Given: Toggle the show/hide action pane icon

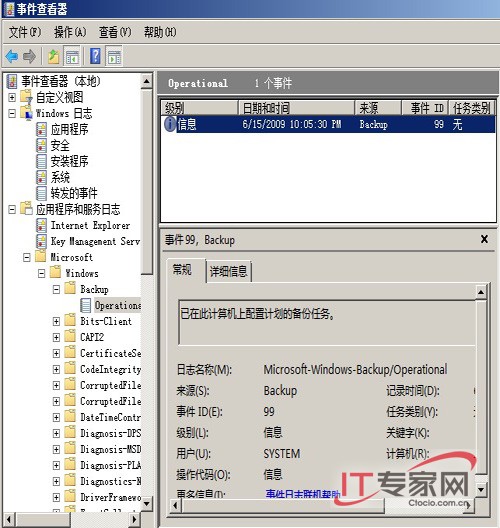Looking at the screenshot, I should coord(114,56).
